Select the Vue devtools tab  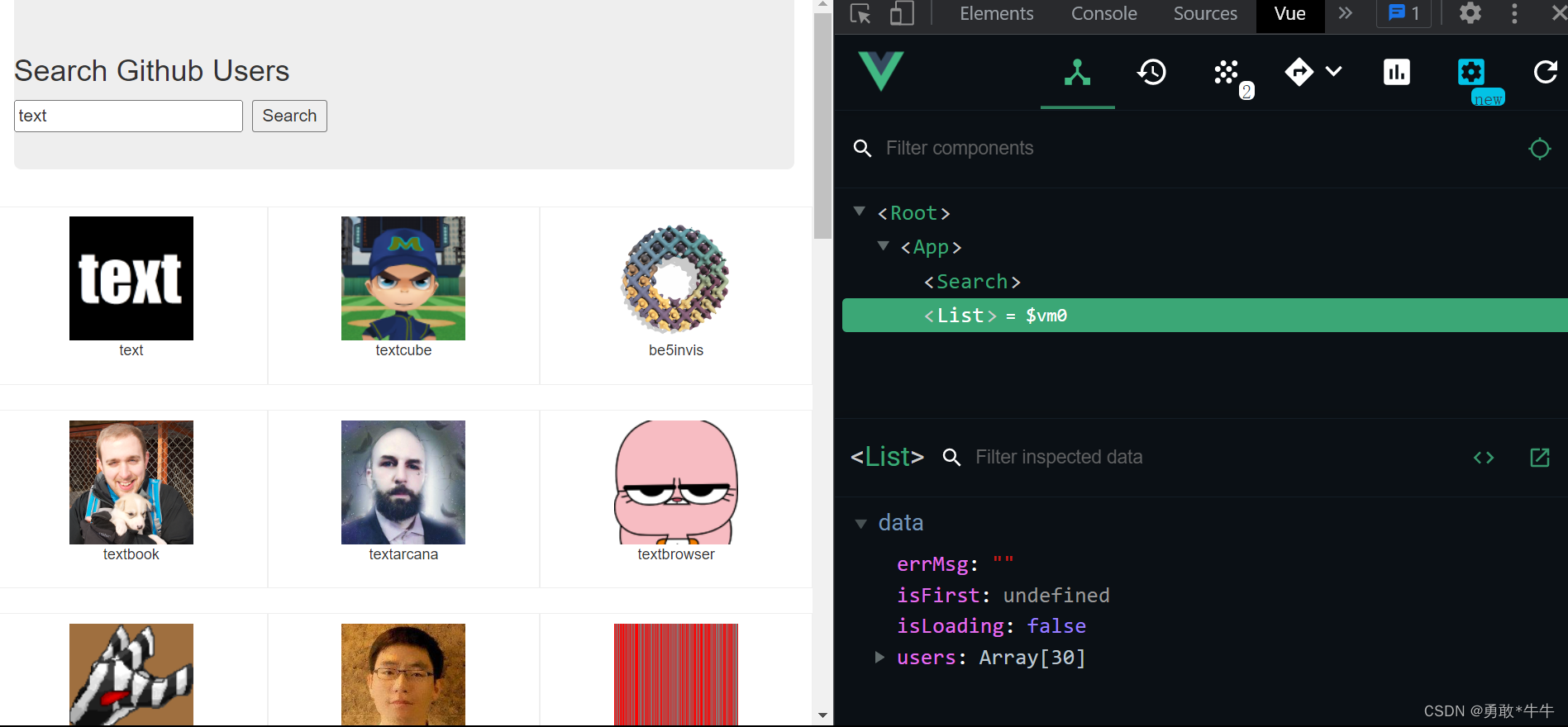(x=1289, y=13)
